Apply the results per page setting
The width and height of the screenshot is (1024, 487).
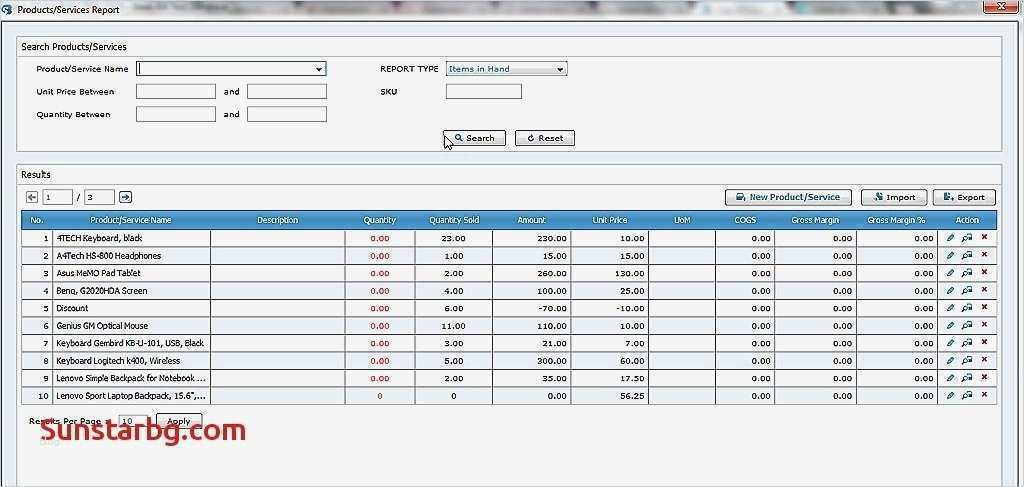[x=179, y=421]
